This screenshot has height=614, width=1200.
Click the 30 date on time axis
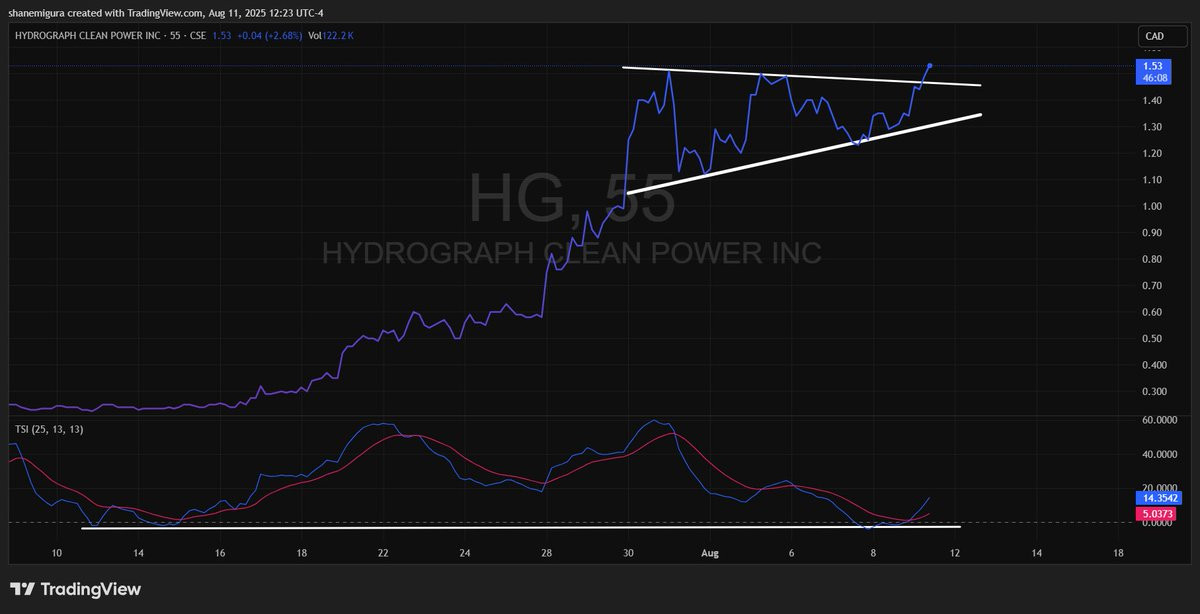pyautogui.click(x=628, y=552)
